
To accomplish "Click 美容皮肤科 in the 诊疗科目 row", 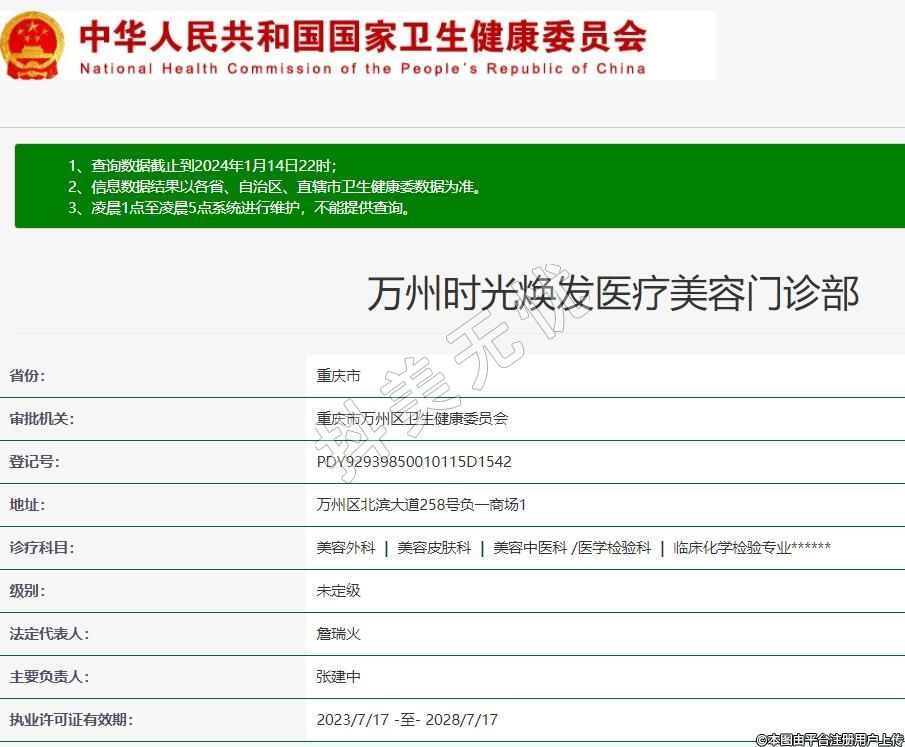I will [434, 548].
